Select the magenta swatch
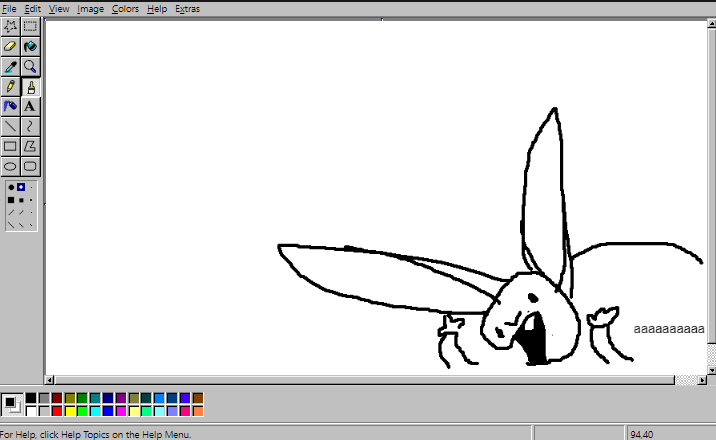The image size is (716, 440). [x=121, y=411]
